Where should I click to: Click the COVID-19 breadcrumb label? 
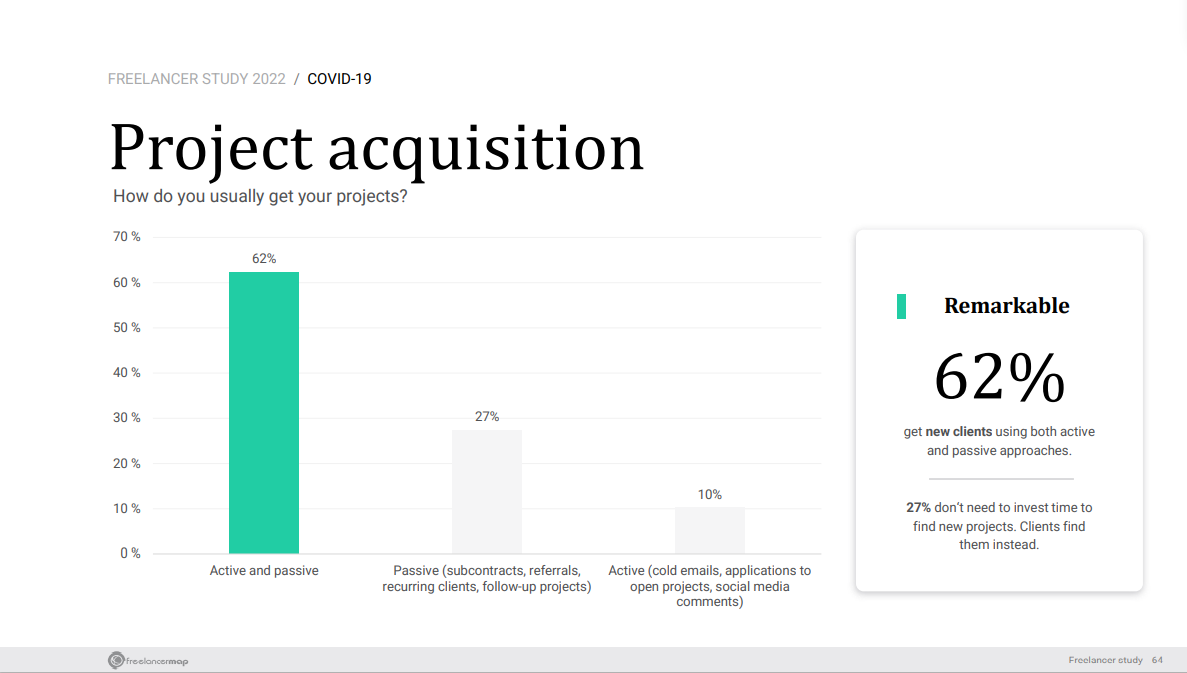click(x=339, y=79)
